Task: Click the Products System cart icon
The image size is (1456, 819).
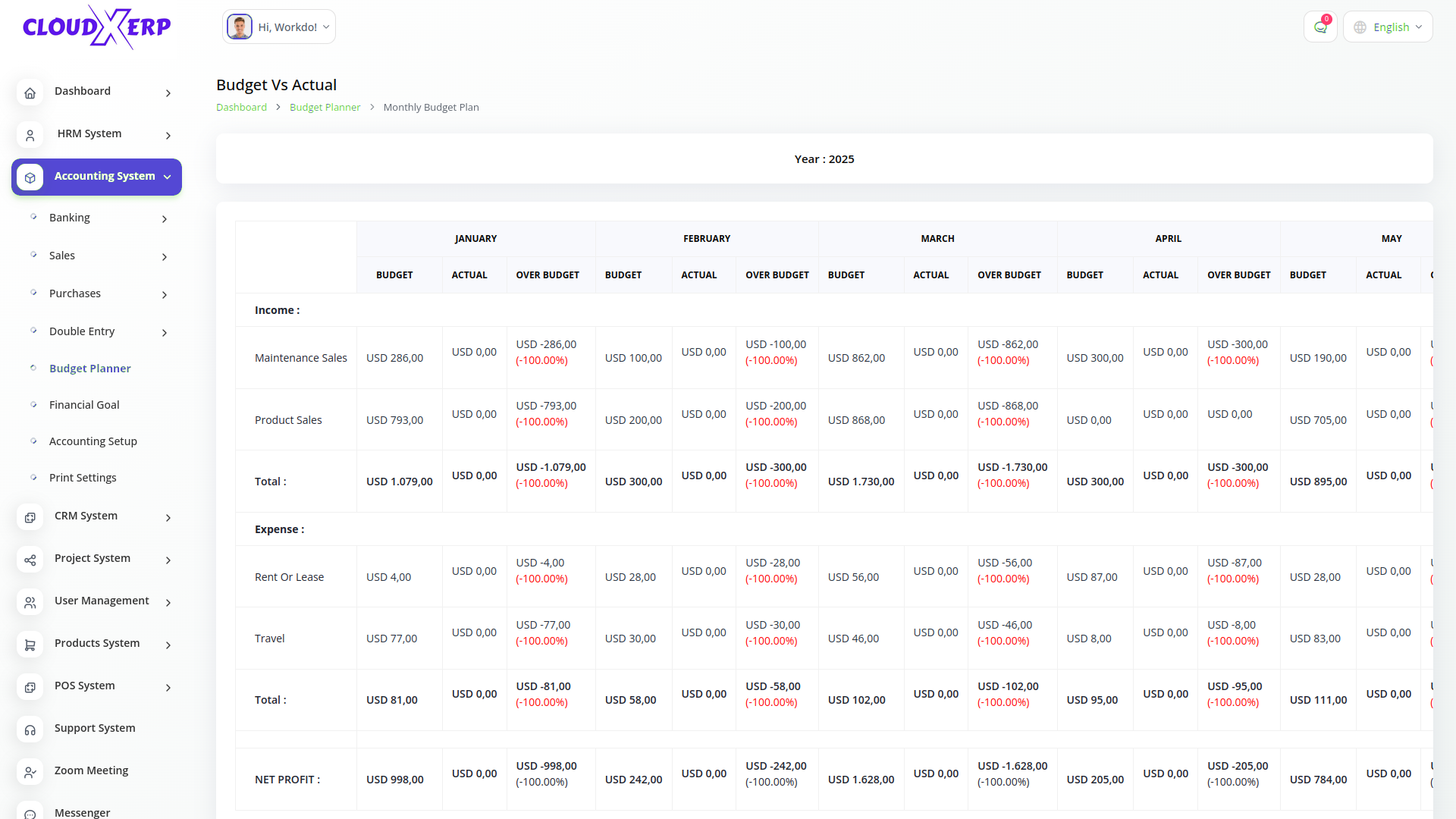Action: [30, 645]
